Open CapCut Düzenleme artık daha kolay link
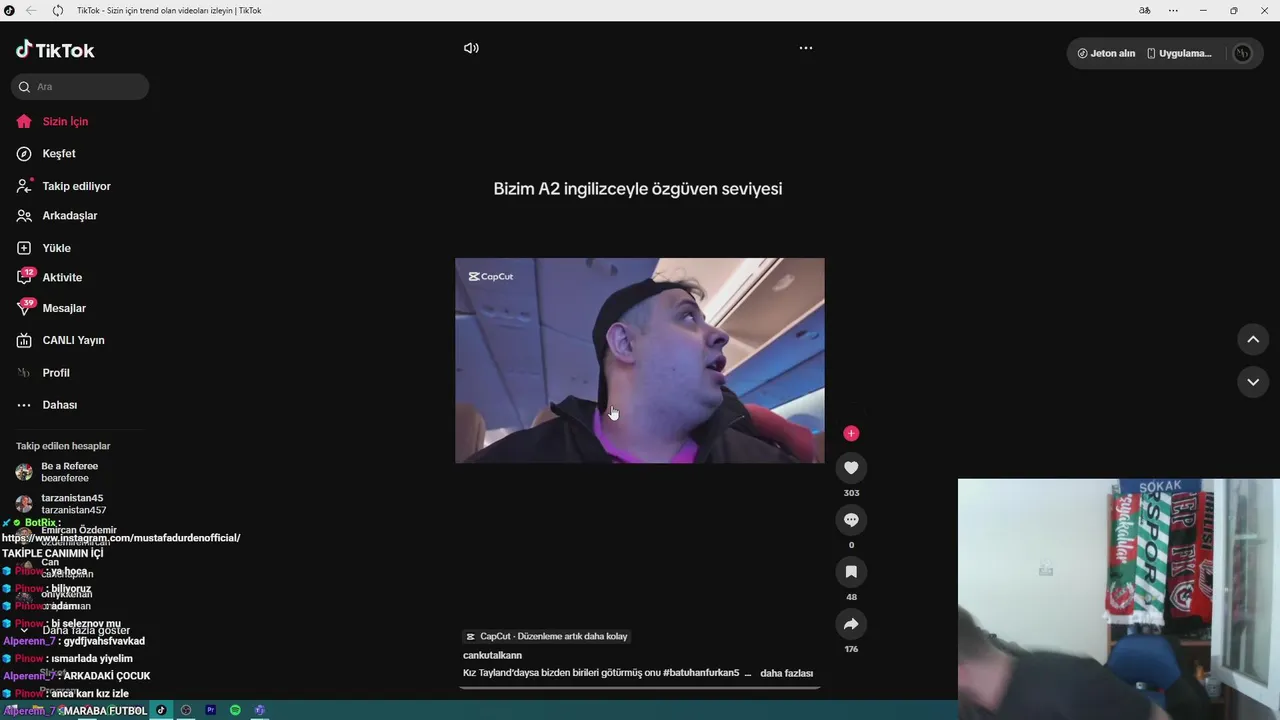The image size is (1280, 720). 546,636
